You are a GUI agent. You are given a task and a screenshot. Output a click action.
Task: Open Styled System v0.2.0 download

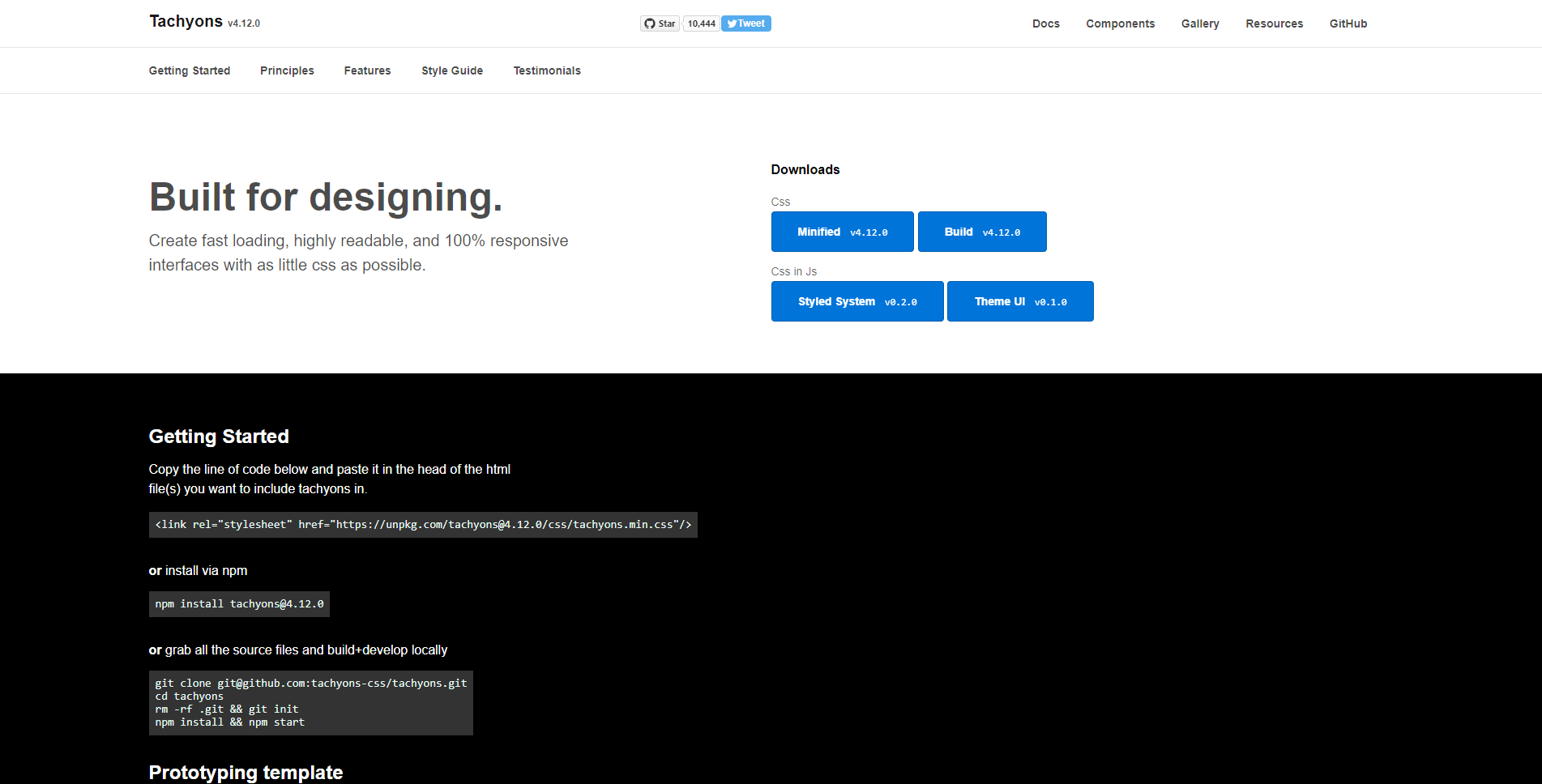pos(856,301)
